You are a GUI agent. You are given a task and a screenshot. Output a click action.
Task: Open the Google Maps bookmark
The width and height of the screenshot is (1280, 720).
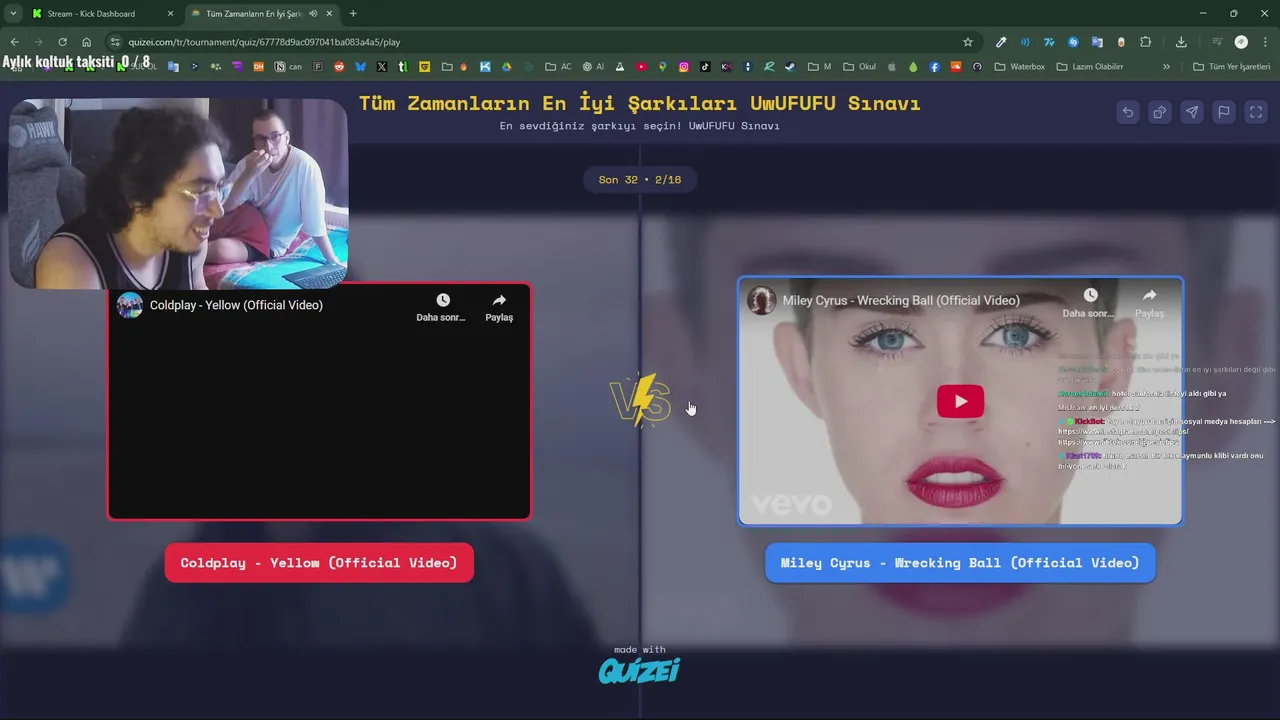(662, 67)
